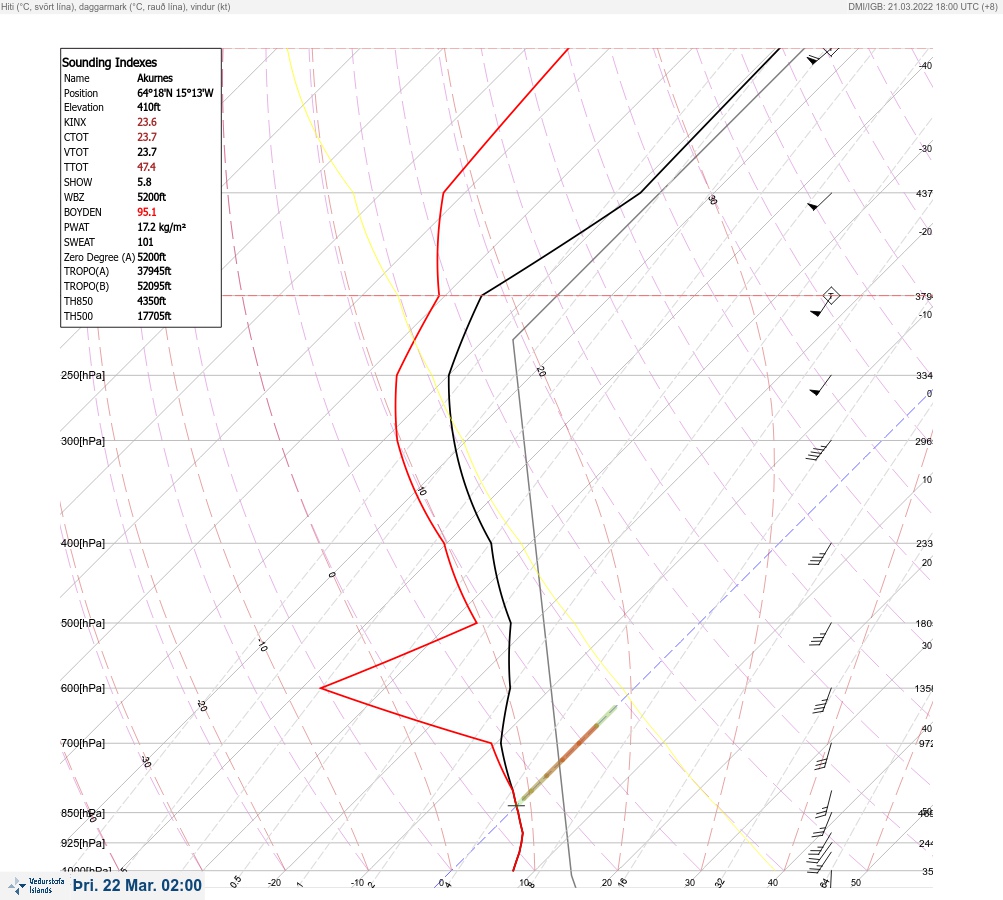Click the TTOT value 47.4
The image size is (1003, 900).
pos(146,167)
